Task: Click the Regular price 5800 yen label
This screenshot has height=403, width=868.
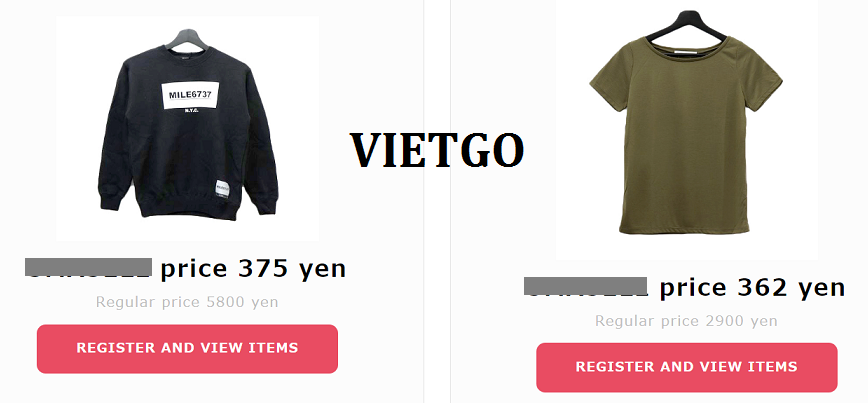Action: [x=187, y=302]
